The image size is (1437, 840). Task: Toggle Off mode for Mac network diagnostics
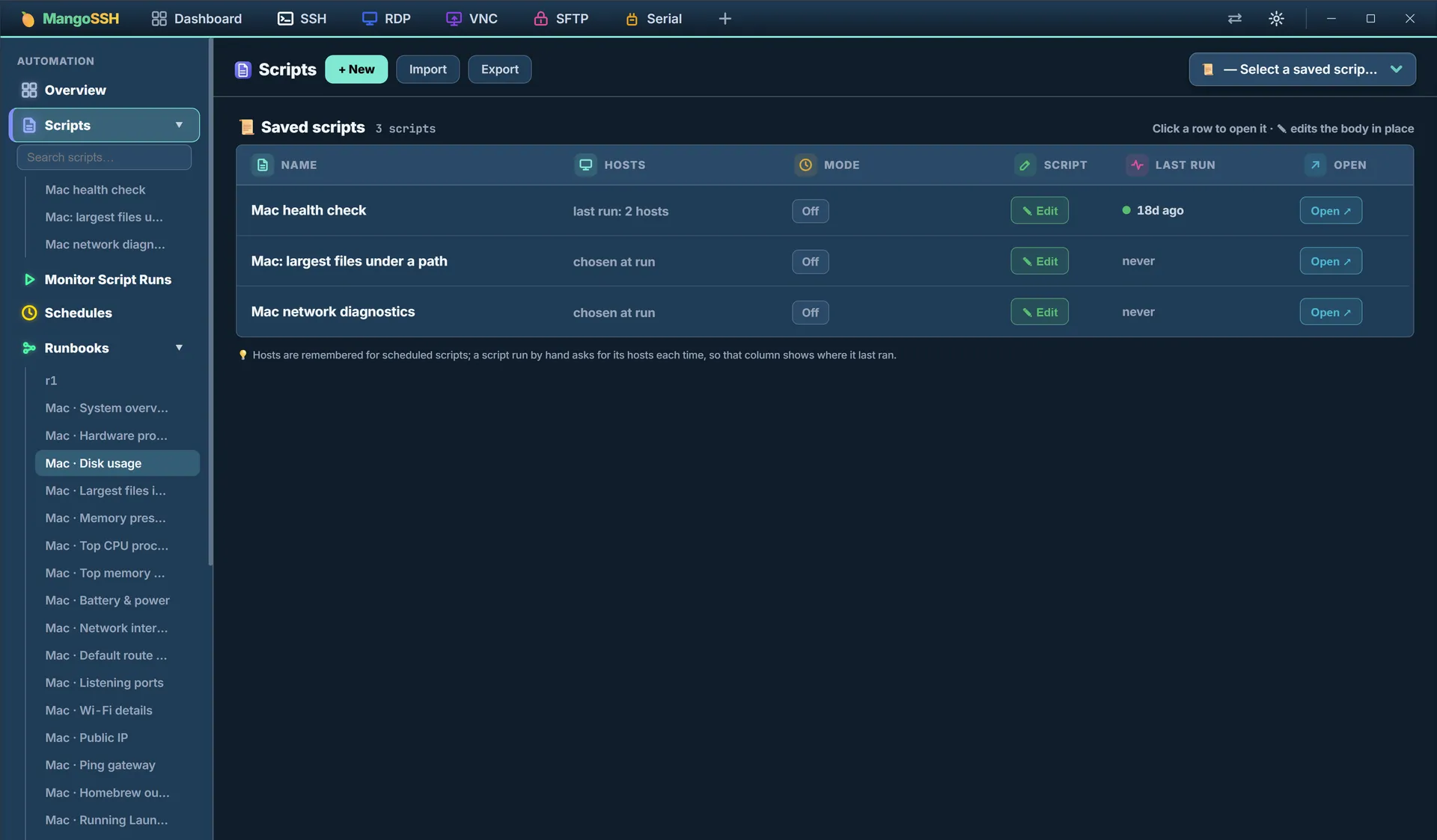pos(811,313)
